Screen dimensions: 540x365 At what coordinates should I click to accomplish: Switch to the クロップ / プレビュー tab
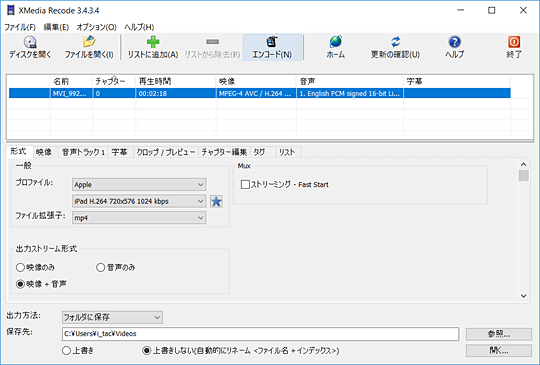pyautogui.click(x=166, y=152)
